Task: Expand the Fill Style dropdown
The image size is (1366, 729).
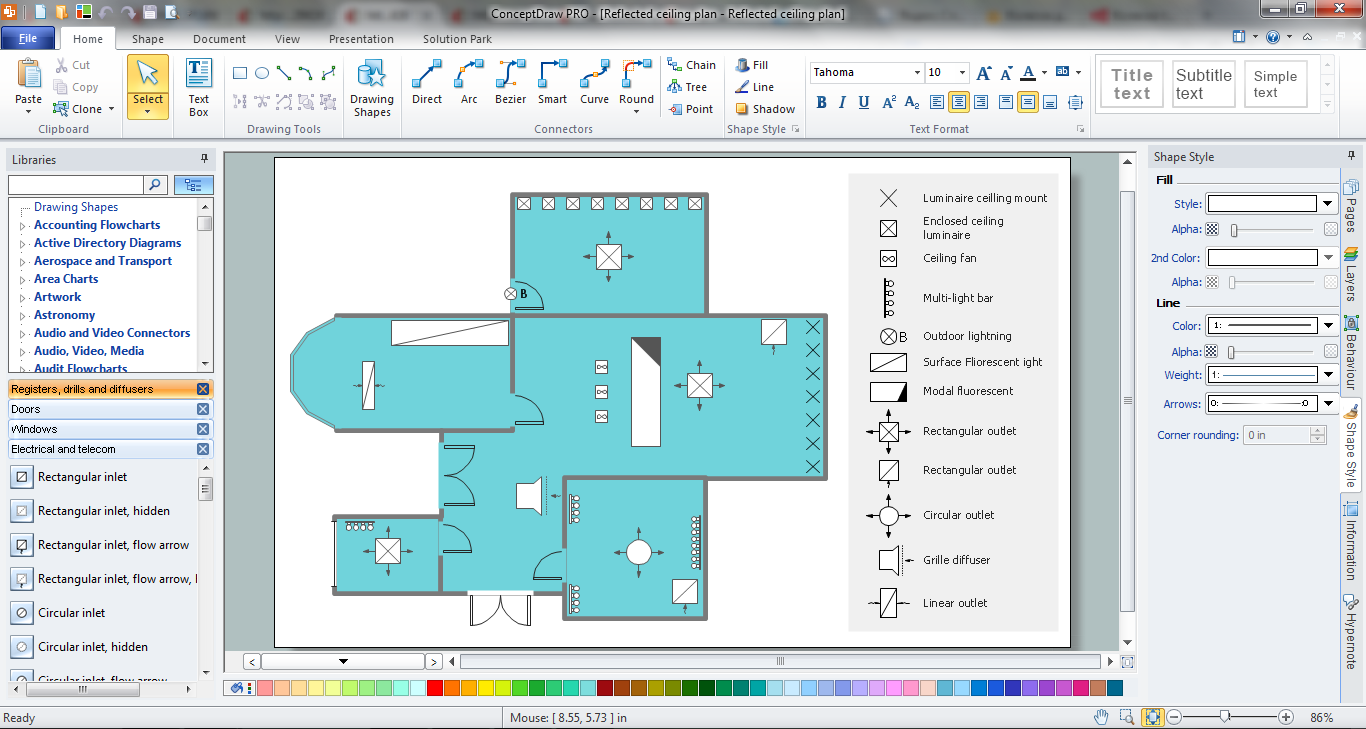Action: [1328, 204]
